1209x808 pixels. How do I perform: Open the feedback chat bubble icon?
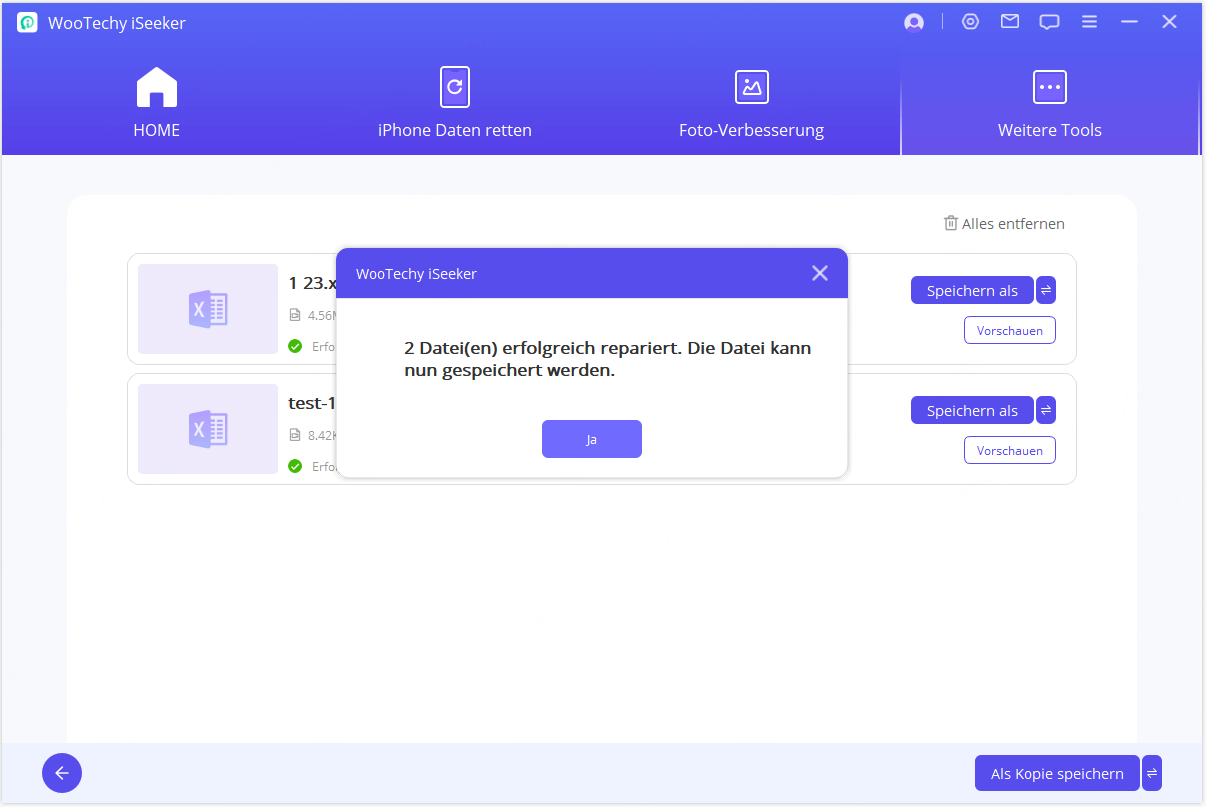click(x=1049, y=22)
